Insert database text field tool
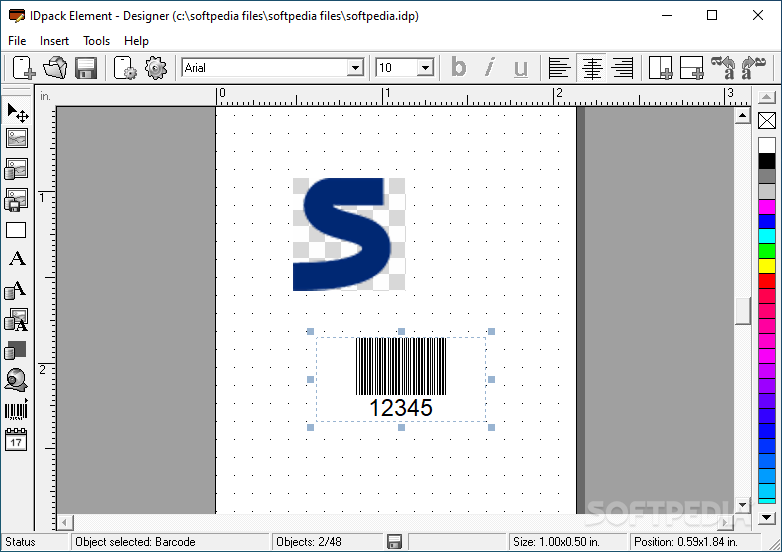This screenshot has height=552, width=782. pyautogui.click(x=15, y=290)
